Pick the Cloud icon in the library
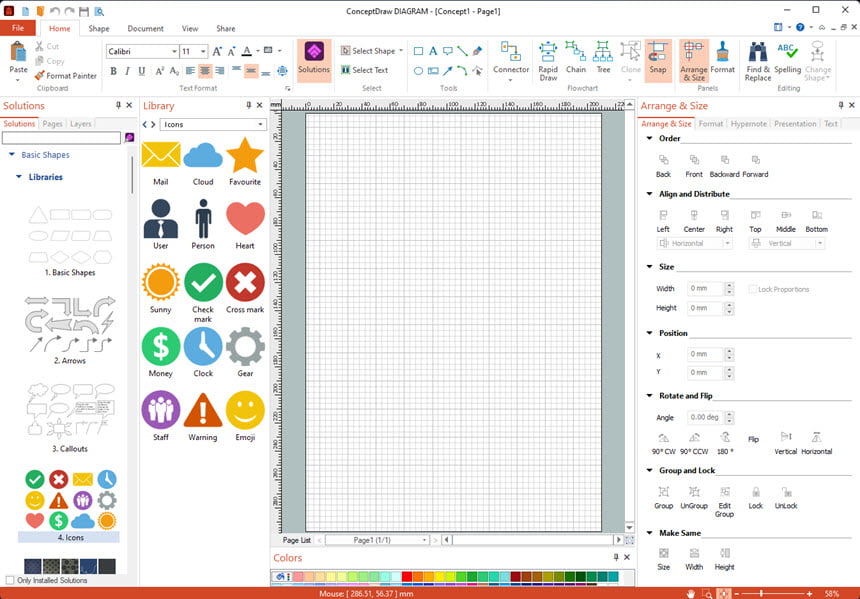Image resolution: width=860 pixels, height=599 pixels. pyautogui.click(x=203, y=162)
